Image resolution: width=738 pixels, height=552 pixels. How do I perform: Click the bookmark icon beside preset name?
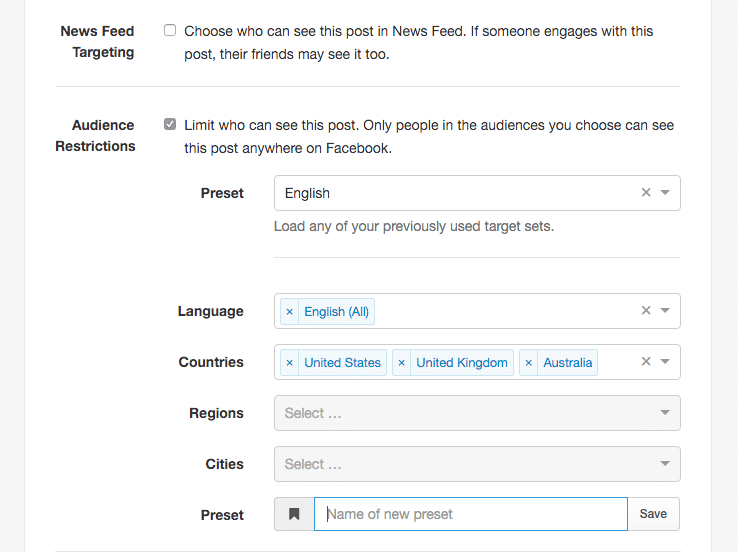[294, 514]
